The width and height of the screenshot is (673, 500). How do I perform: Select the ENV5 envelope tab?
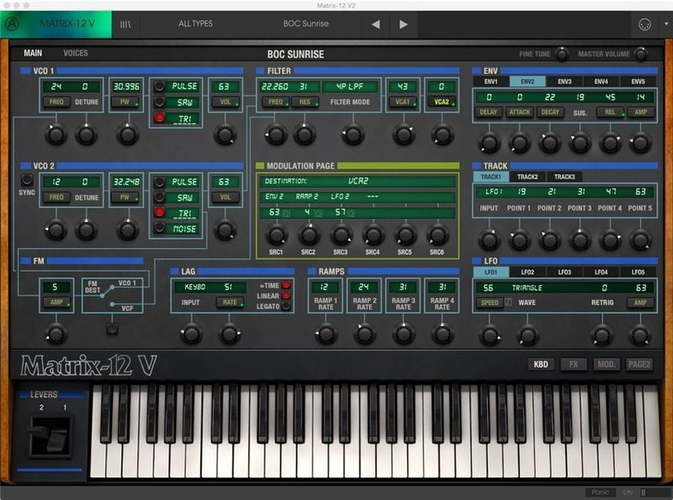coord(638,82)
